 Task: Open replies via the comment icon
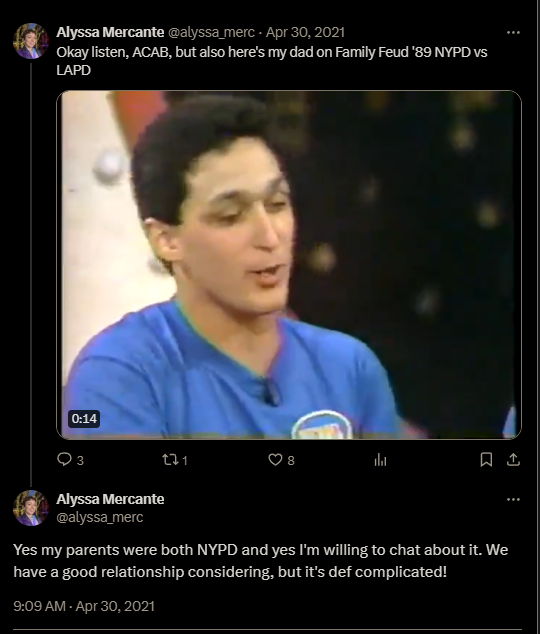click(x=64, y=459)
